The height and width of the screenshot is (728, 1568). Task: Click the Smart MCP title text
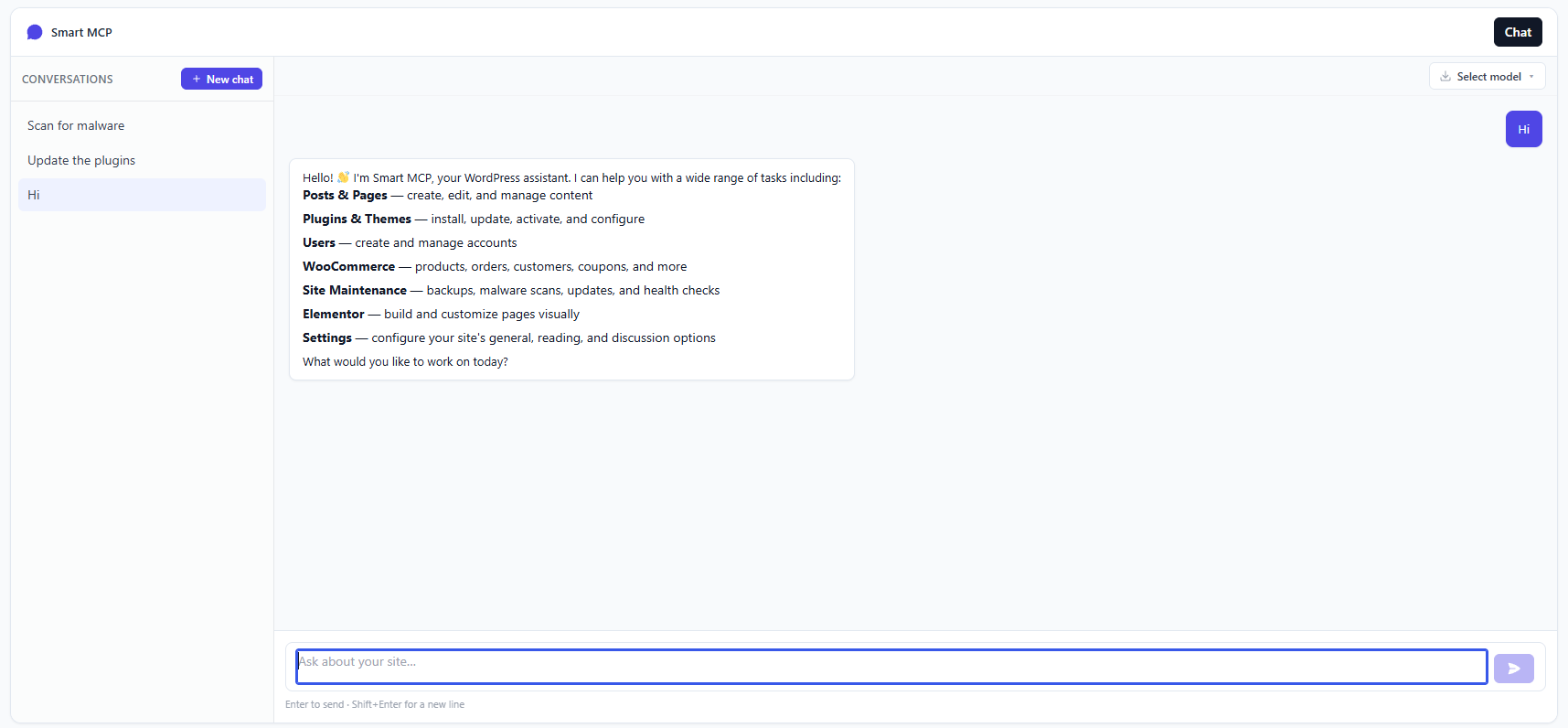81,32
